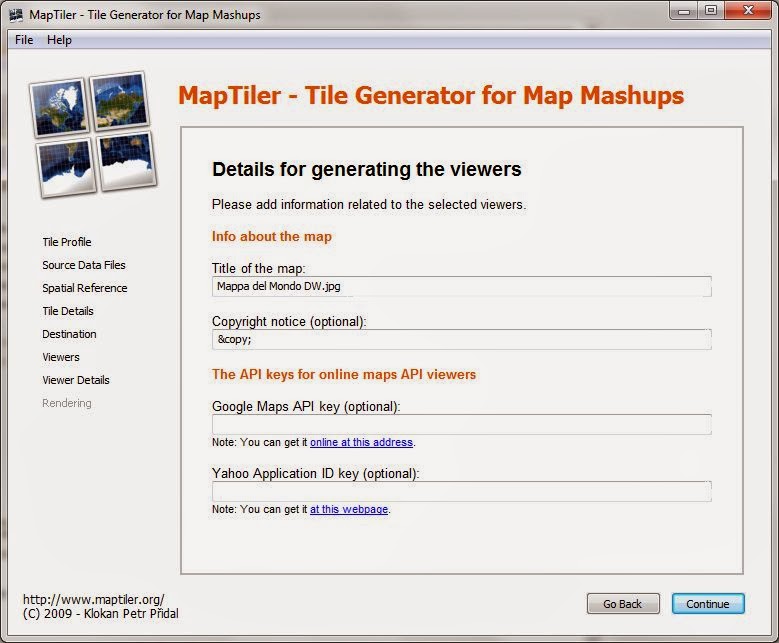Open the Help menu
This screenshot has width=779, height=643.
(x=59, y=40)
